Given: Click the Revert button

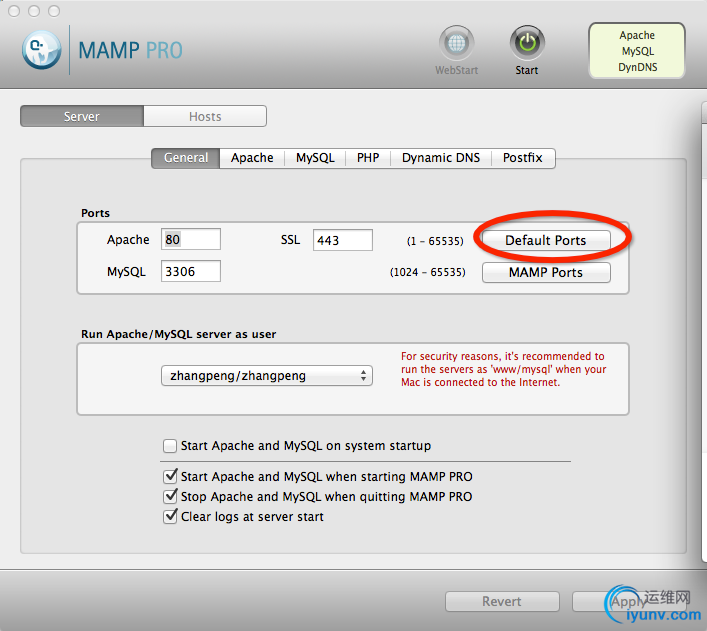Looking at the screenshot, I should (x=502, y=601).
